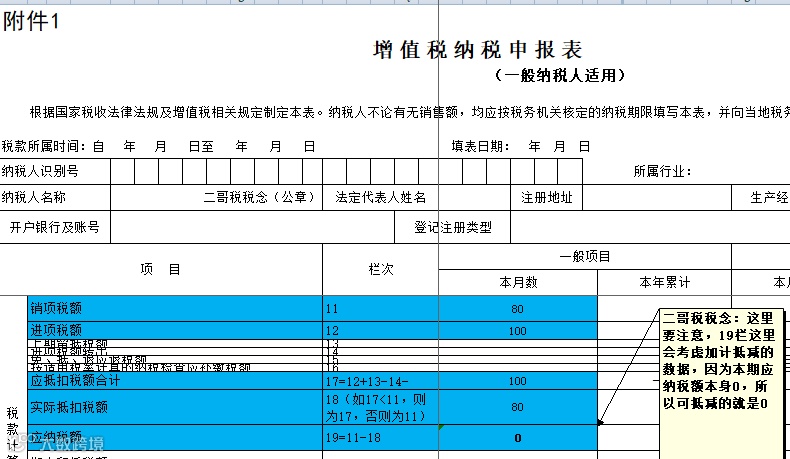Click the 应纳税额 row label
The image size is (790, 459).
click(x=175, y=437)
